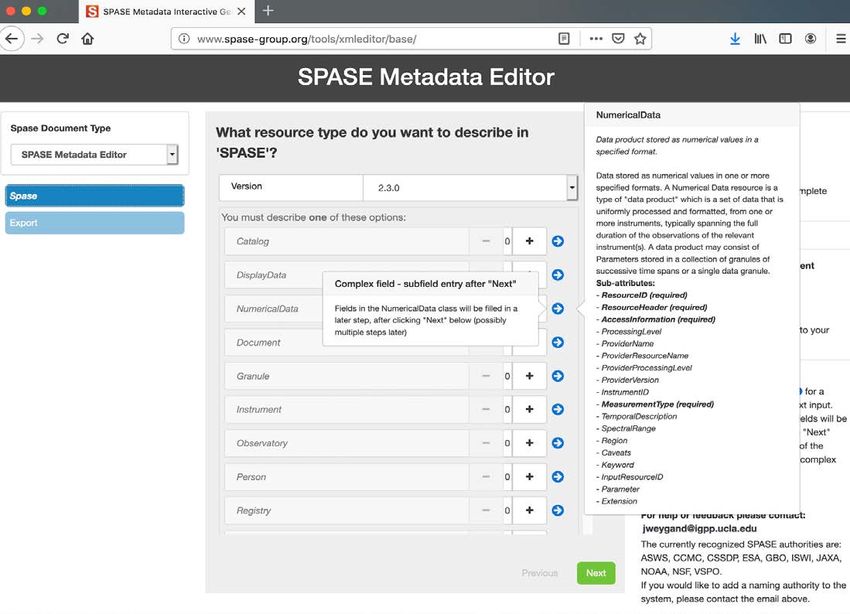
Task: Open the Version 2.3.0 dropdown
Action: click(470, 188)
